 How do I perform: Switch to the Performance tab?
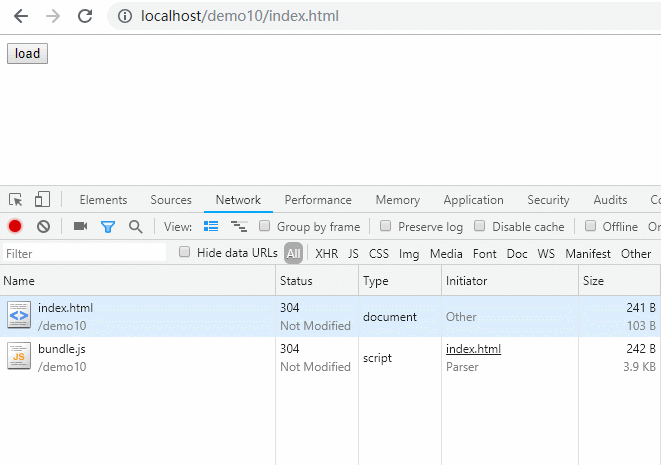click(318, 200)
